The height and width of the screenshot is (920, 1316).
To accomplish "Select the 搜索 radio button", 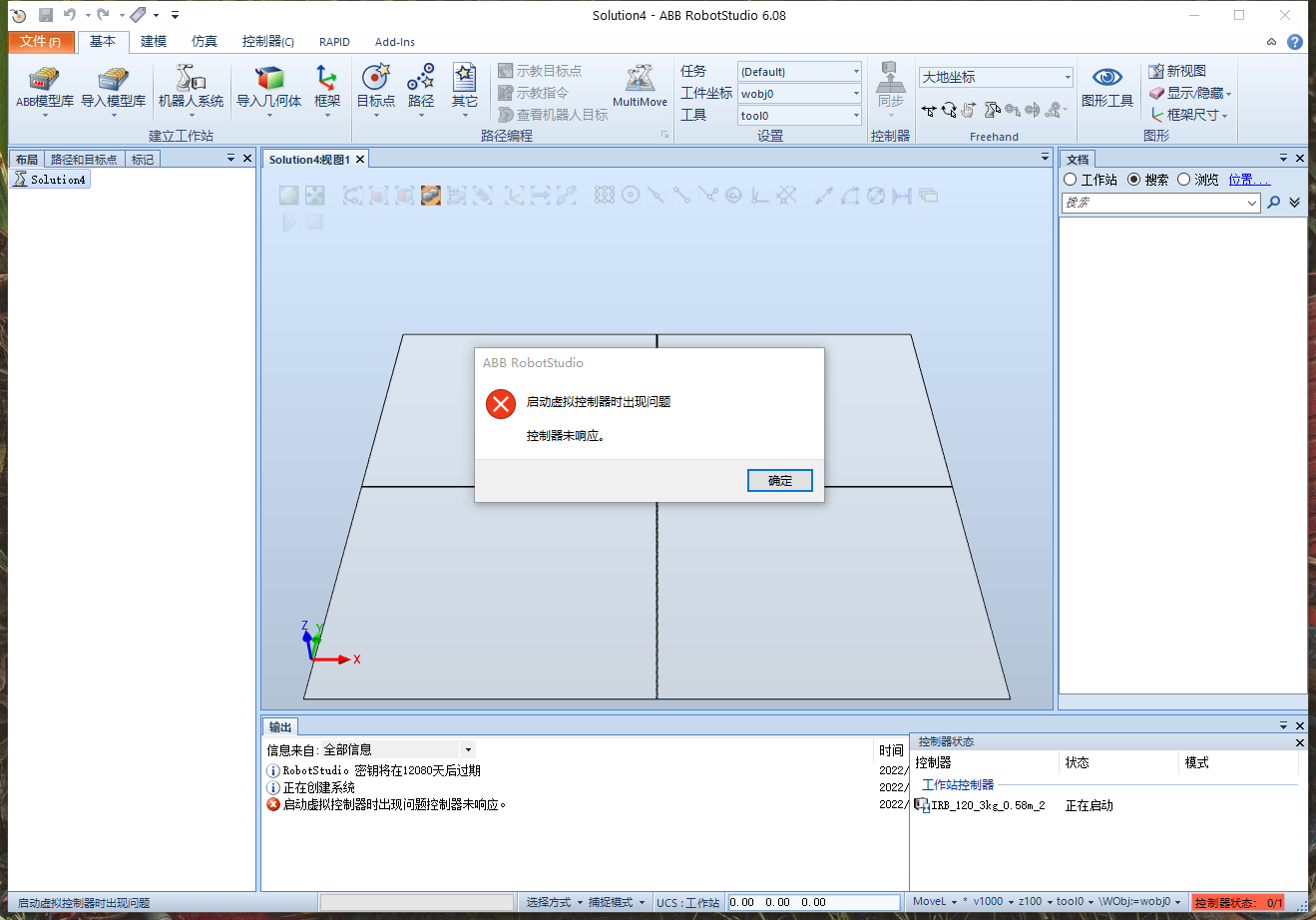I will [x=1134, y=180].
